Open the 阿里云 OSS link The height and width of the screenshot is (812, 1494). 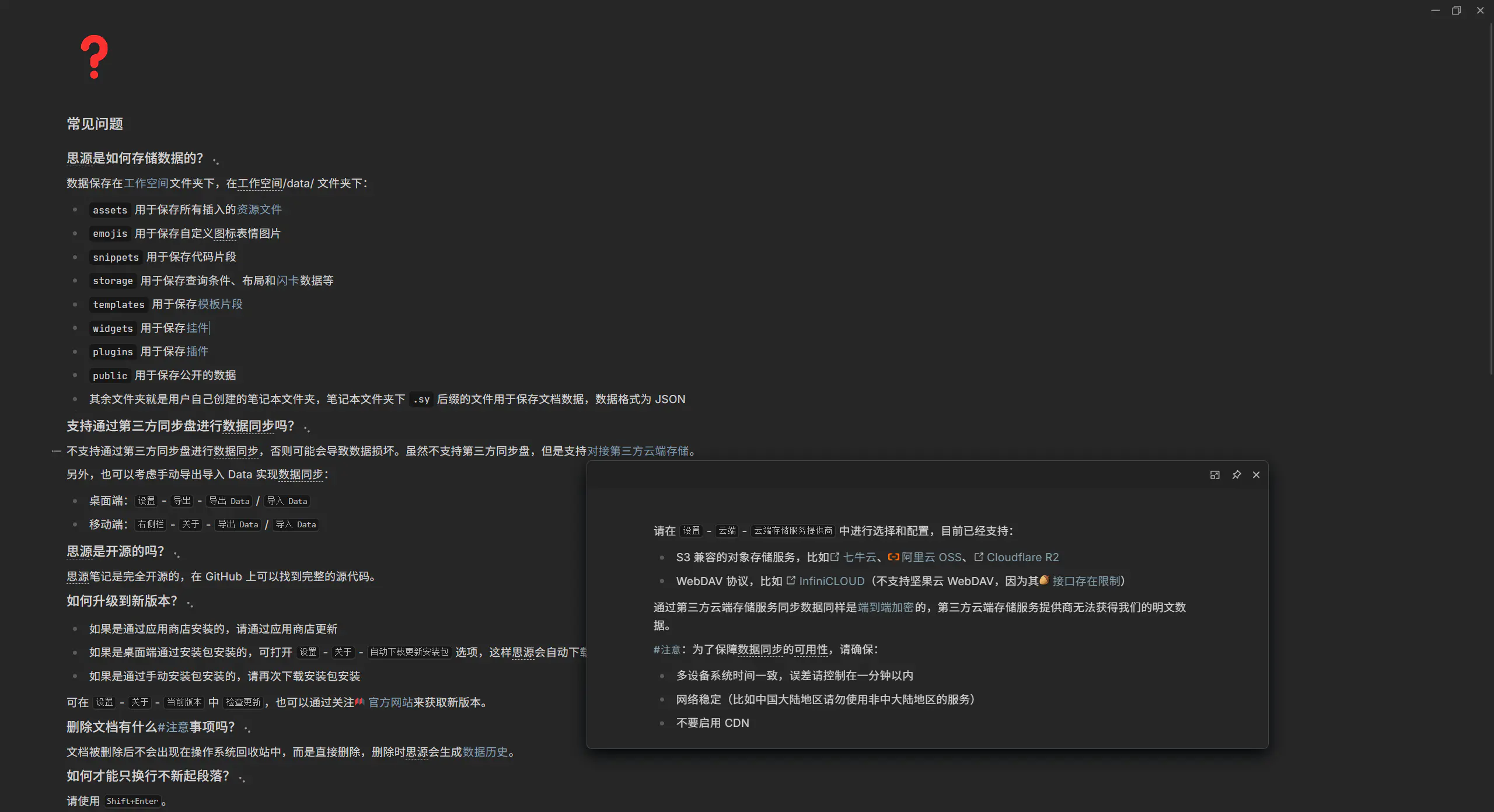931,557
